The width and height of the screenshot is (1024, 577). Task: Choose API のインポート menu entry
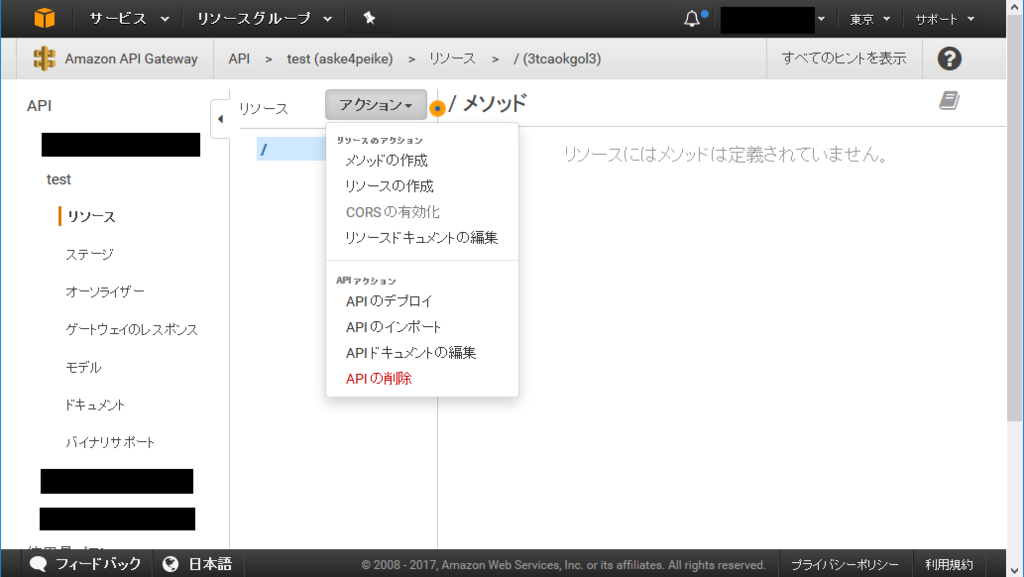[x=393, y=327]
